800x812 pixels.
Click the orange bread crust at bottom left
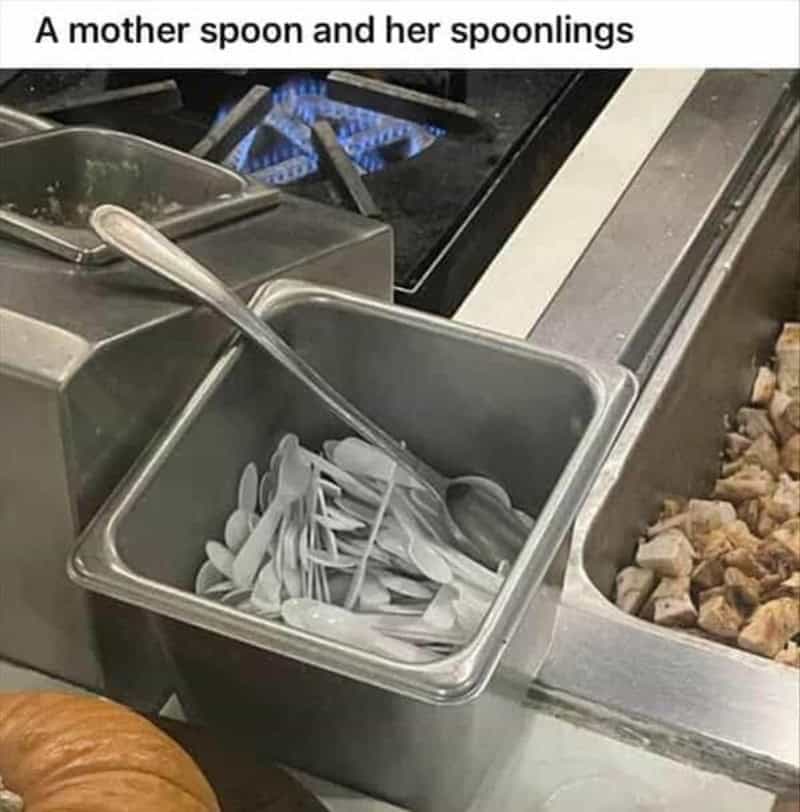(104, 753)
